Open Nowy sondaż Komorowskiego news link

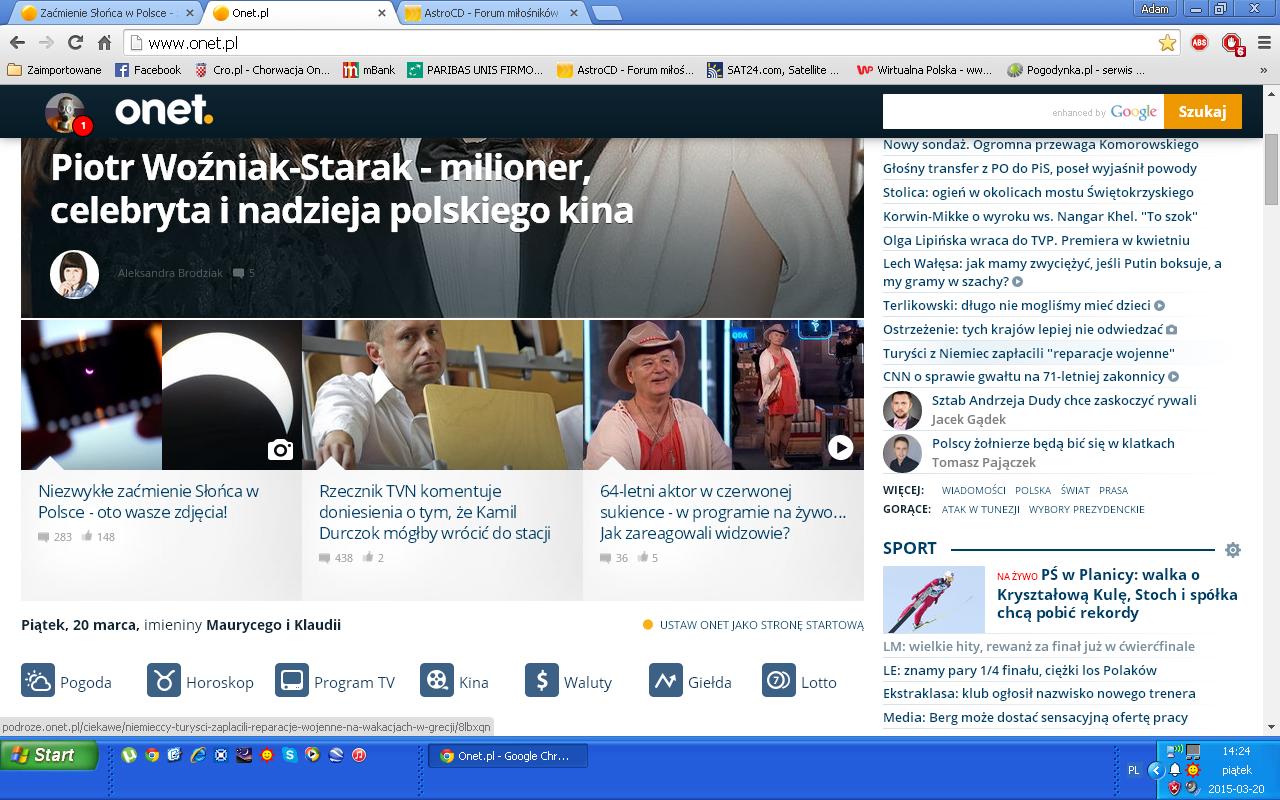click(x=1041, y=144)
